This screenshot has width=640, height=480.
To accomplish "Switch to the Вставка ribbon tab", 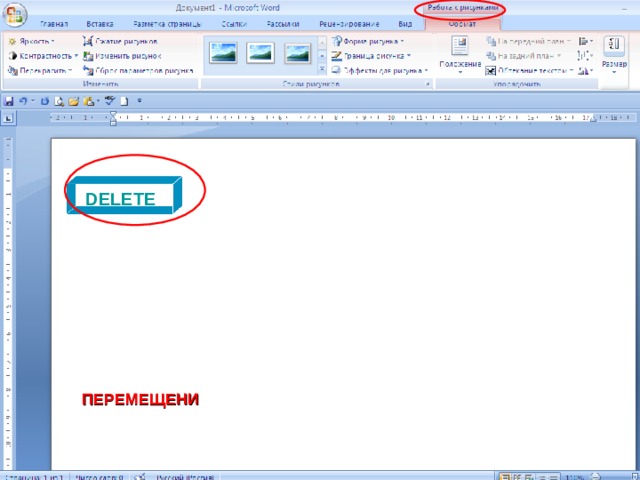I will (x=100, y=24).
